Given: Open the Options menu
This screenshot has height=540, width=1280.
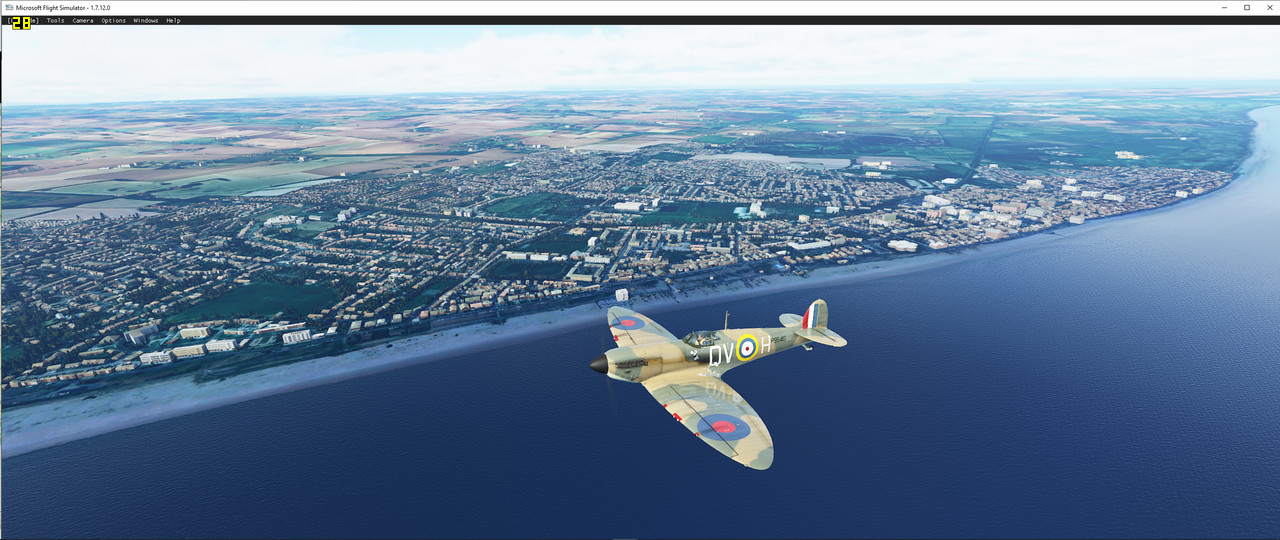Looking at the screenshot, I should (113, 20).
